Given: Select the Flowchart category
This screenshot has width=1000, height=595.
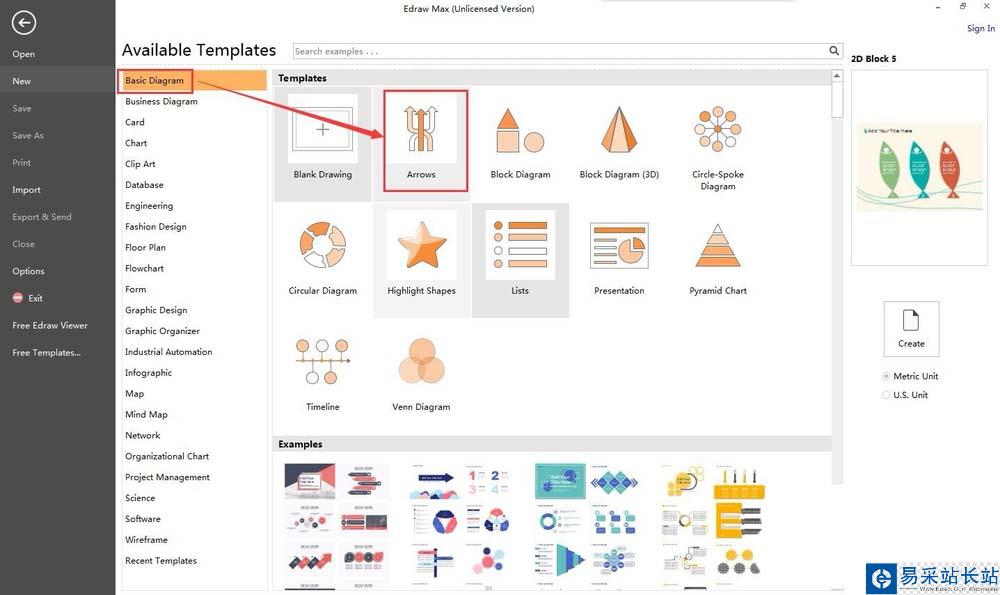Looking at the screenshot, I should point(144,268).
